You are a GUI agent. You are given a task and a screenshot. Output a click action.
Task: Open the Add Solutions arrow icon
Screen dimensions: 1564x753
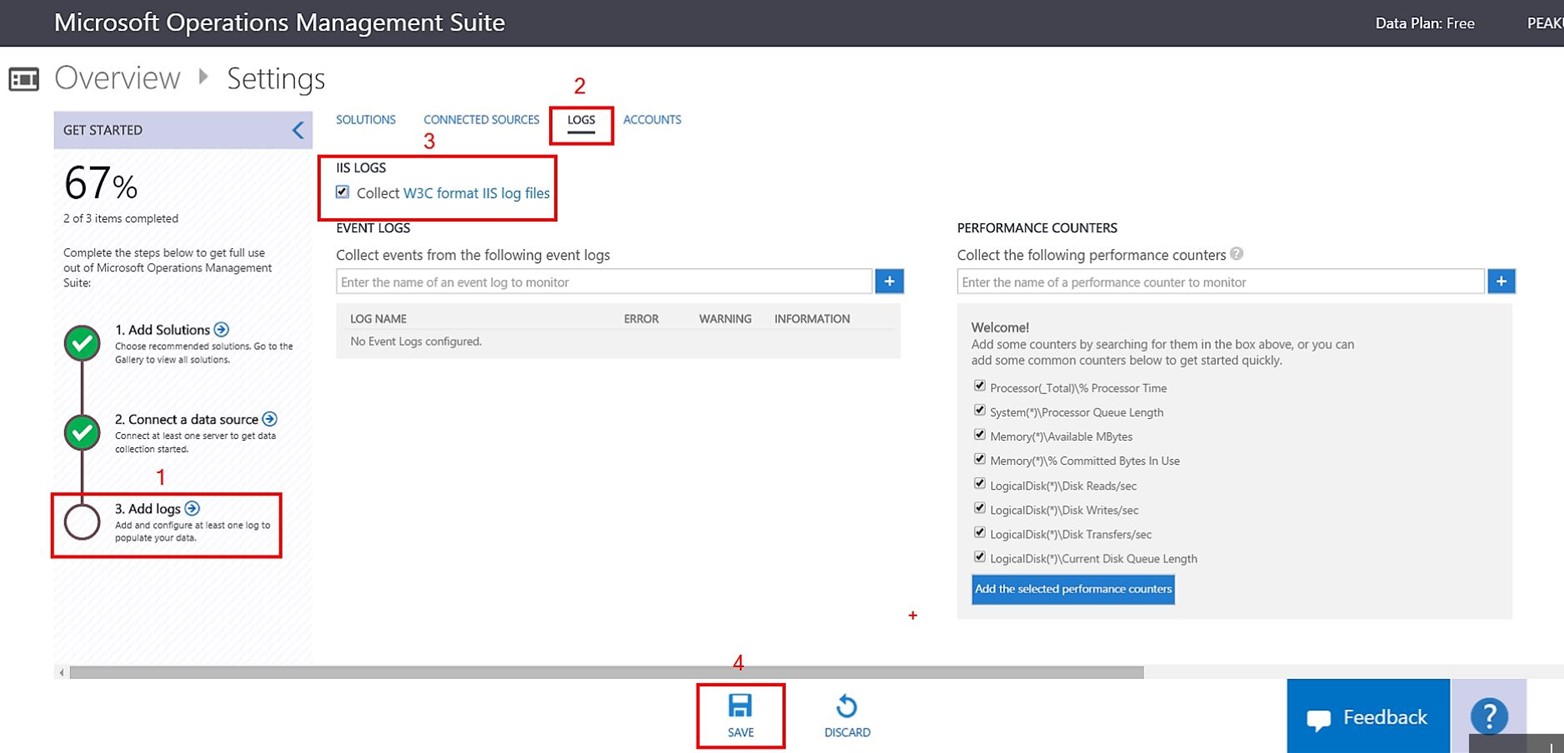pos(222,329)
